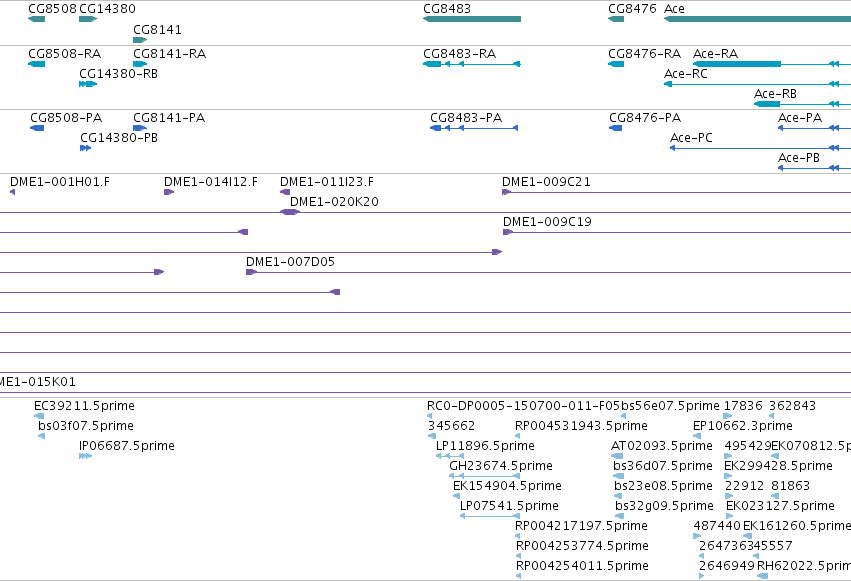This screenshot has height=581, width=851.
Task: Select the RP004254011.5prime EST glyph
Action: coord(518,576)
